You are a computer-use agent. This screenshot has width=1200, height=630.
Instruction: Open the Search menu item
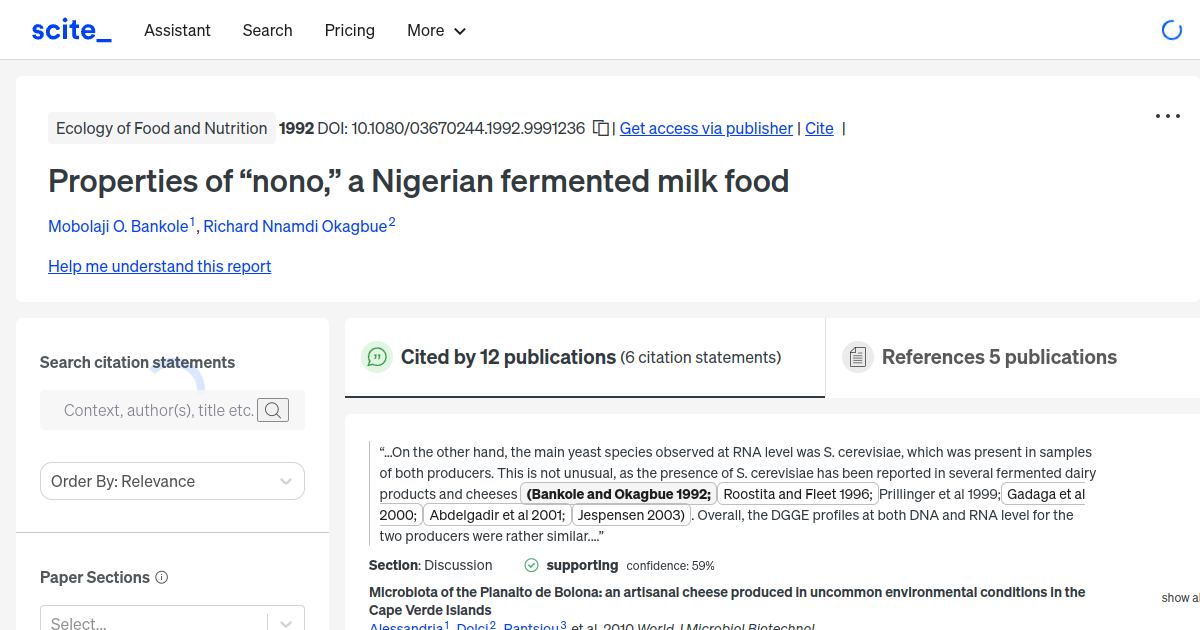click(x=267, y=31)
